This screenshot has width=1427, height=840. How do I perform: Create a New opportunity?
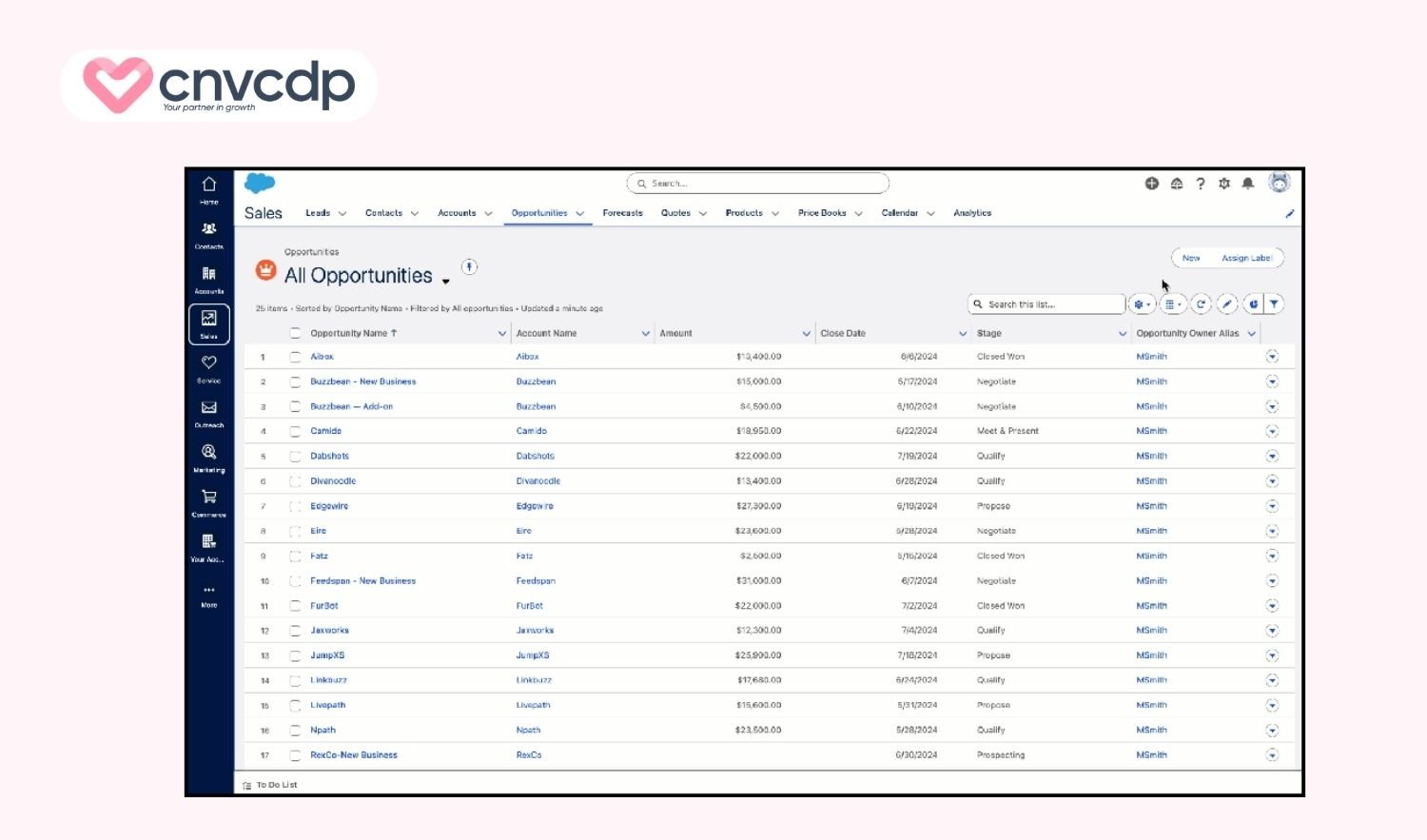[1191, 258]
